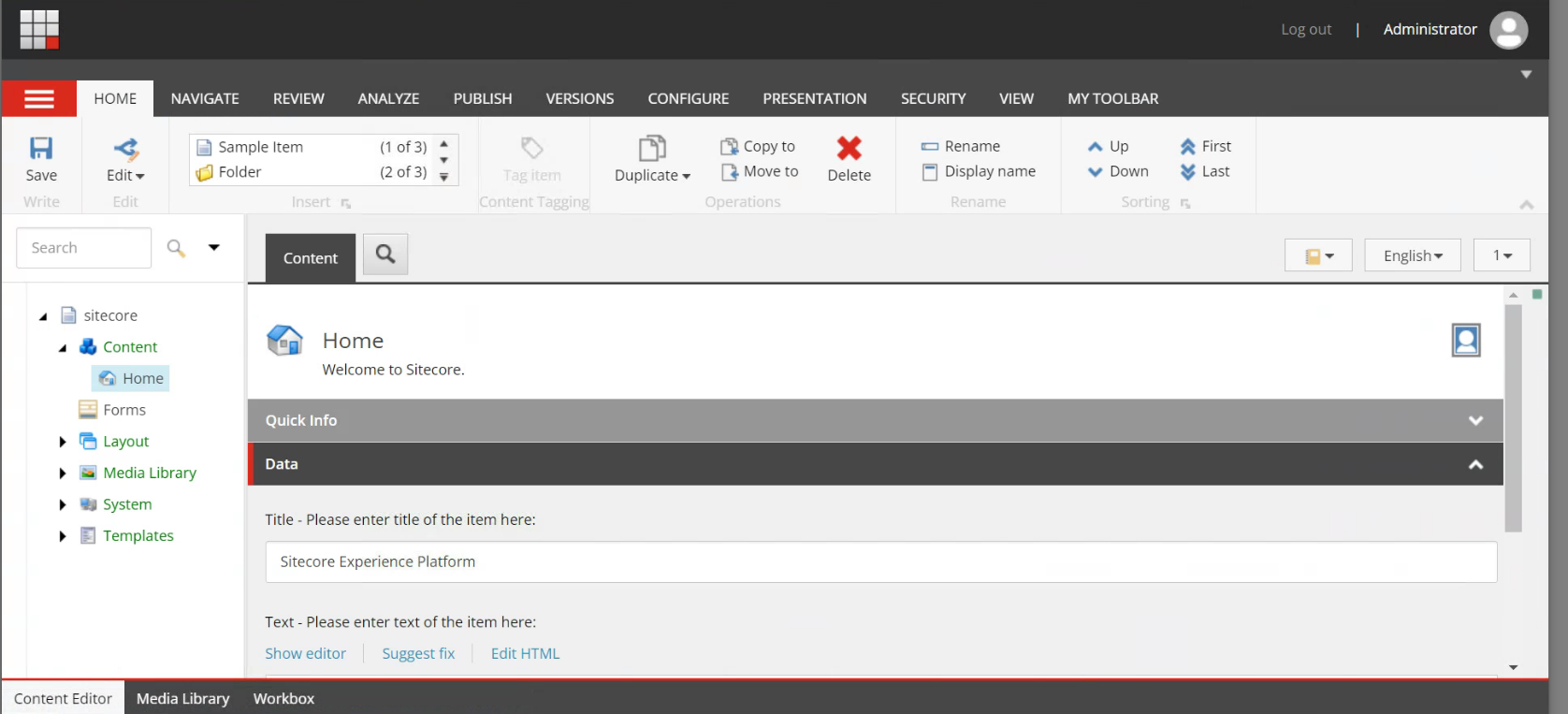This screenshot has height=714, width=1568.
Task: Open the version 1 dropdown
Action: 1502,255
